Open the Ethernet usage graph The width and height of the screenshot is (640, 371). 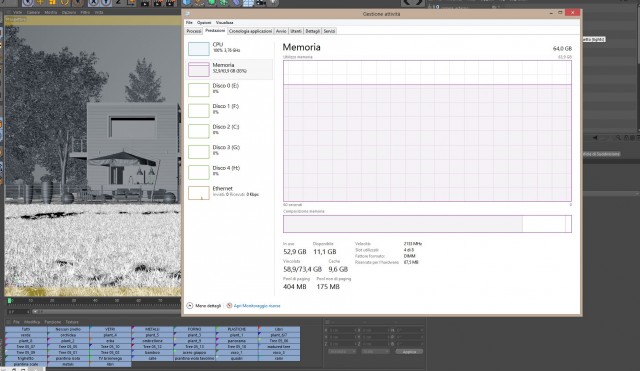coord(230,192)
